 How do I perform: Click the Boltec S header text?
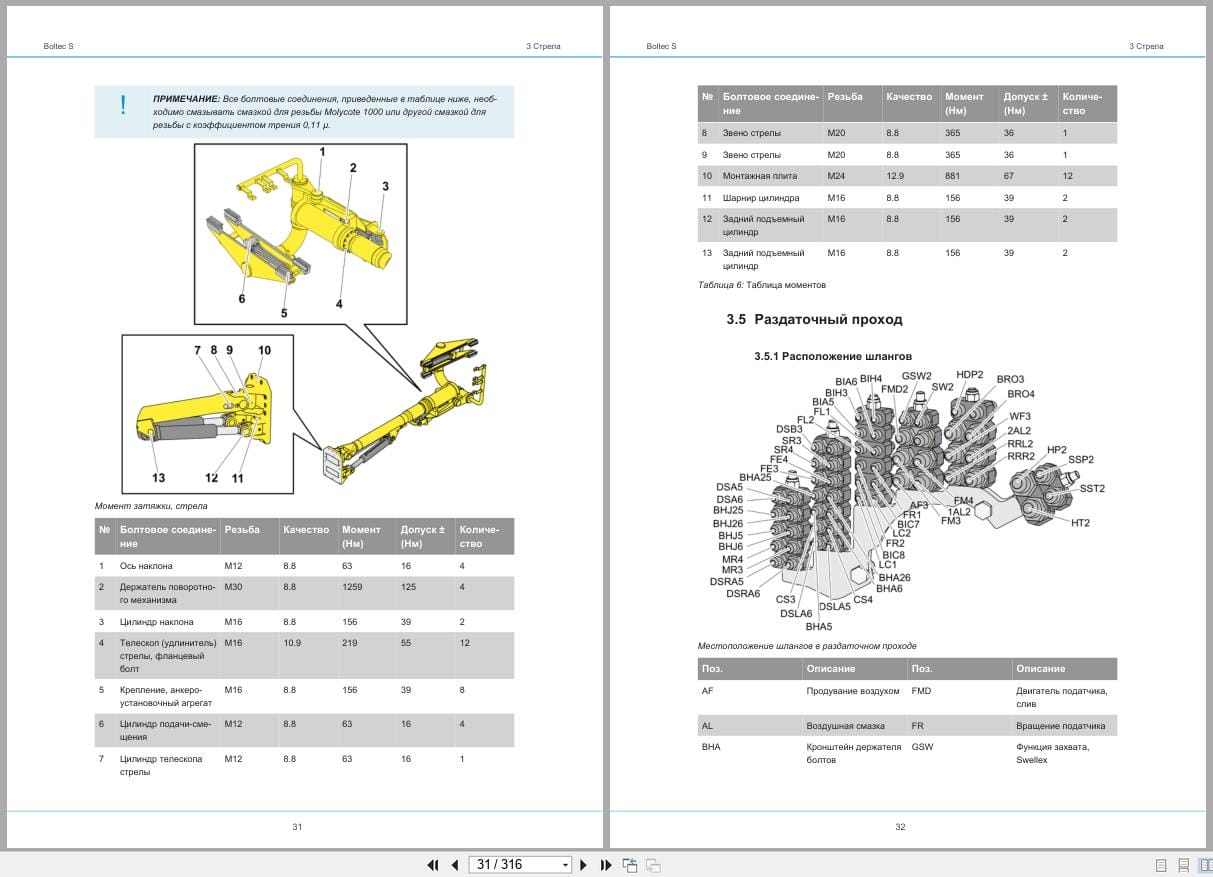[x=58, y=46]
